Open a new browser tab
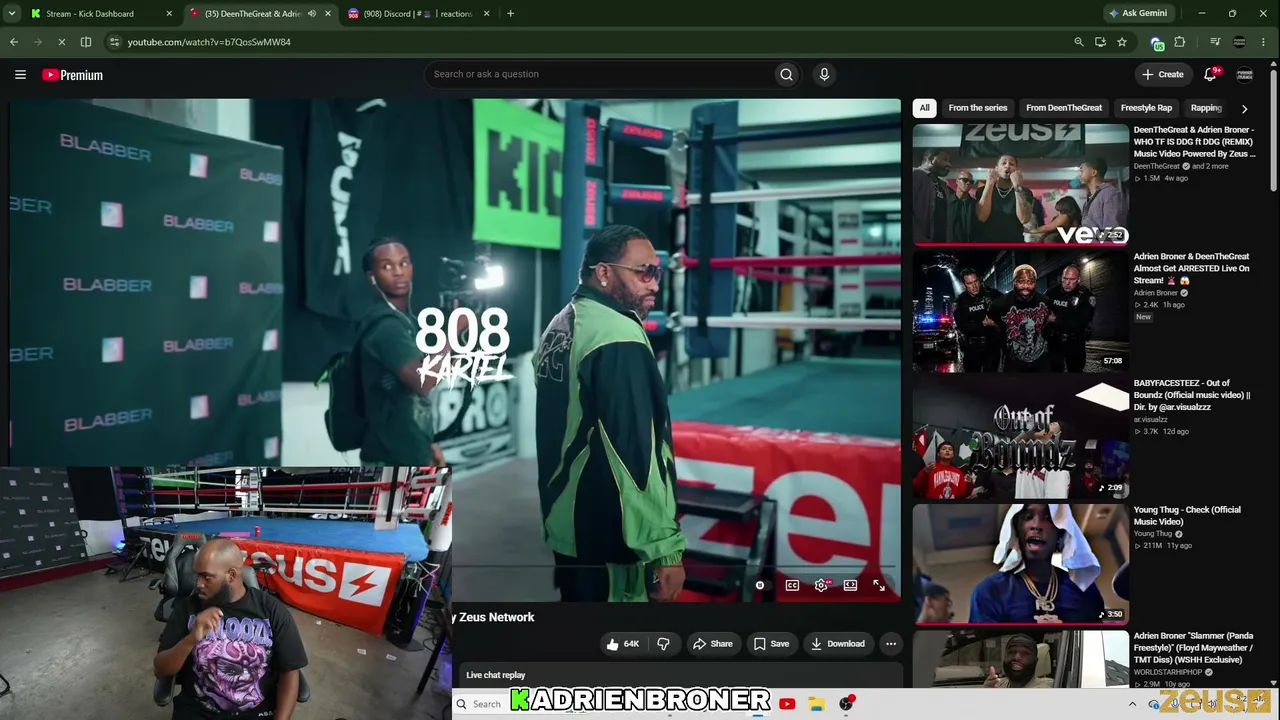The image size is (1280, 720). tap(510, 14)
